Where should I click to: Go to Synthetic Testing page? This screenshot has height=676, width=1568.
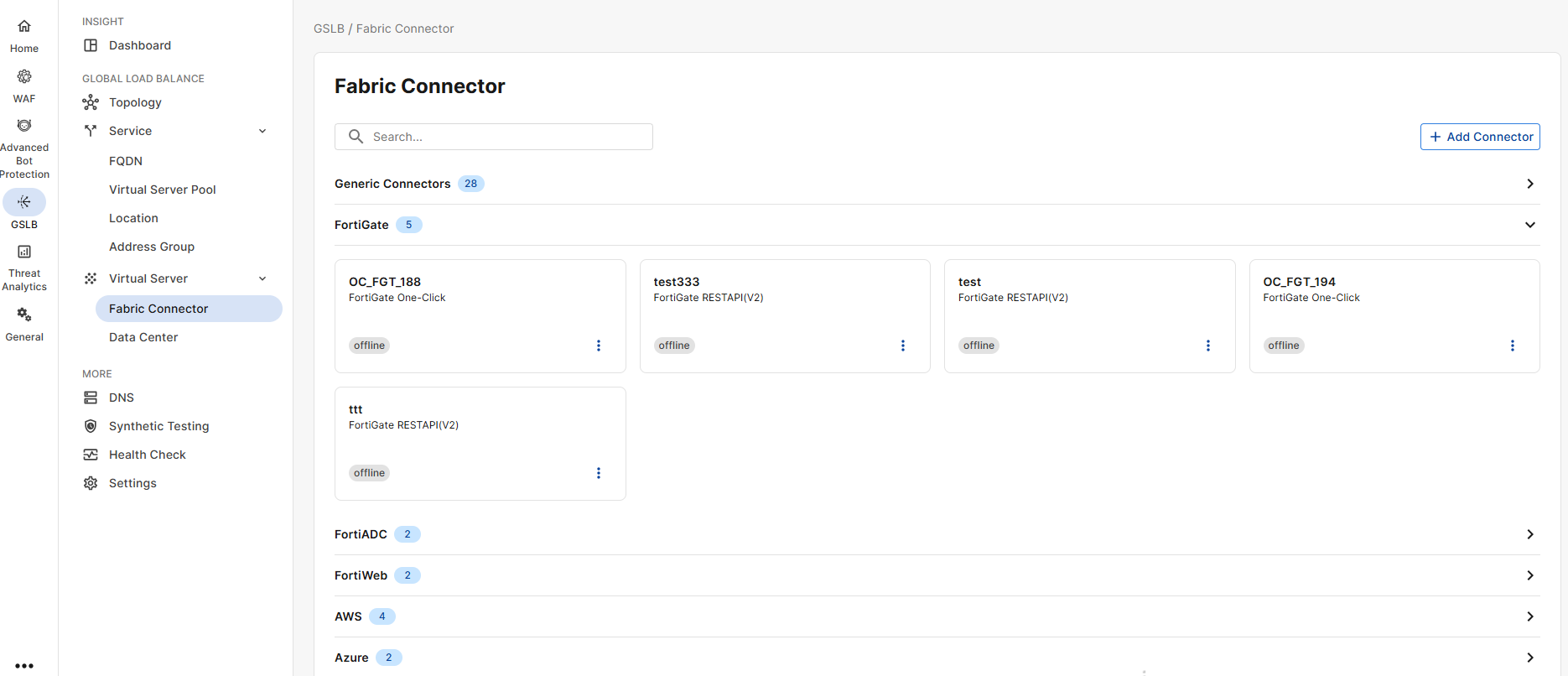tap(158, 426)
